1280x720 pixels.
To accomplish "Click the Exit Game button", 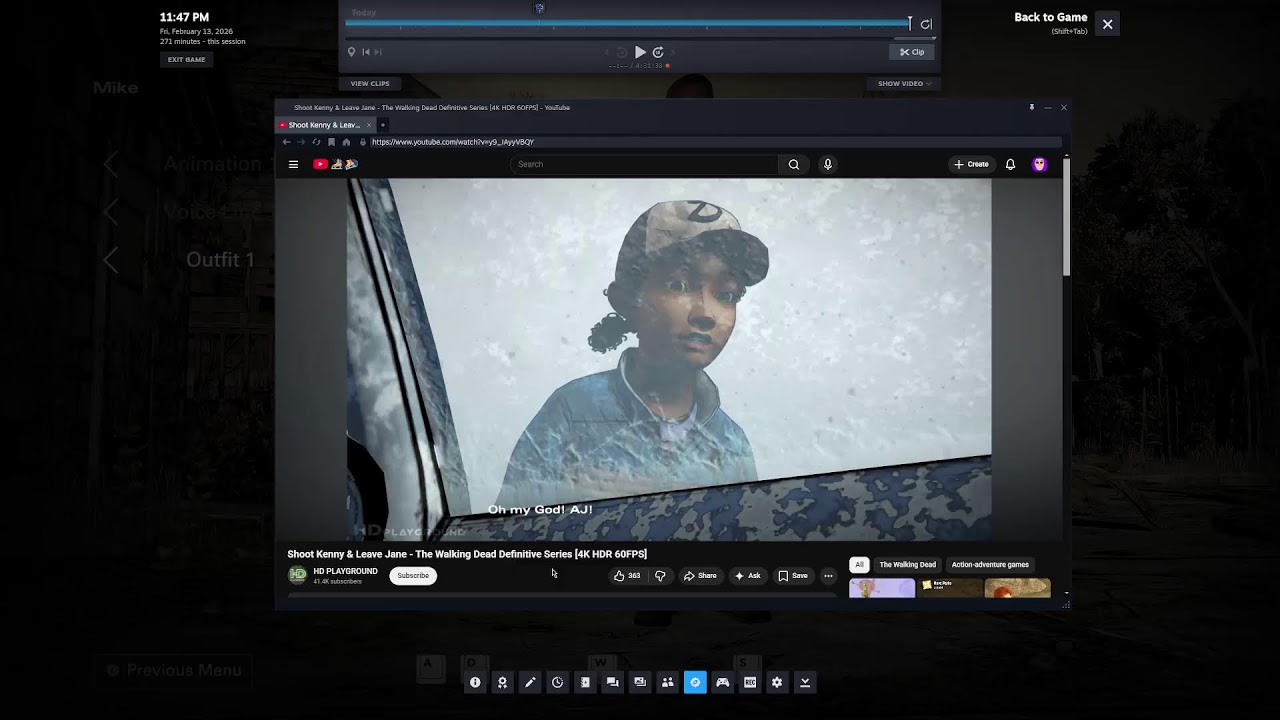I will tap(186, 59).
